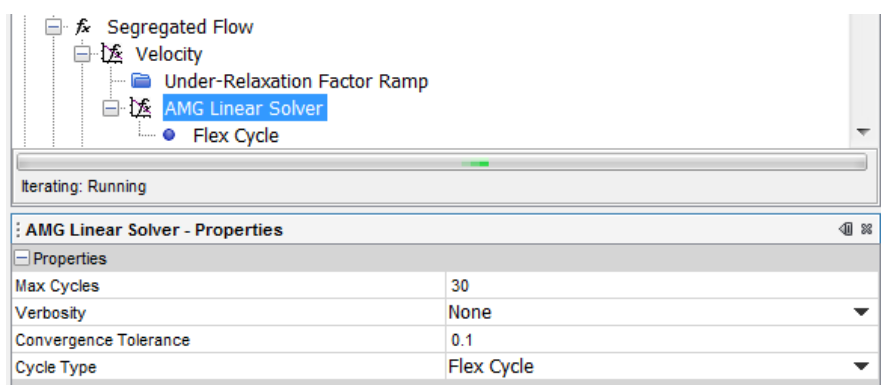Collapse the AMG Linear Solver tree node
Viewport: 891px width, 390px height.
point(111,108)
